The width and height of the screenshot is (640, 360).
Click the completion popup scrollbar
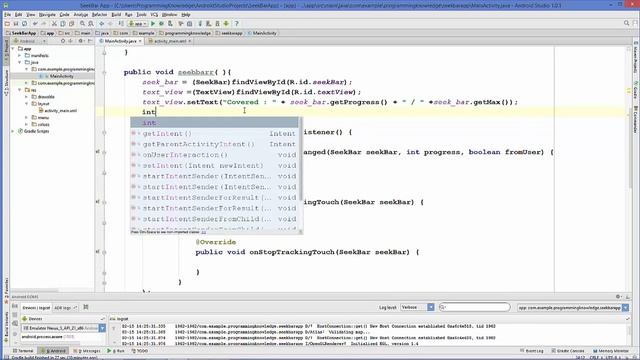coord(301,159)
